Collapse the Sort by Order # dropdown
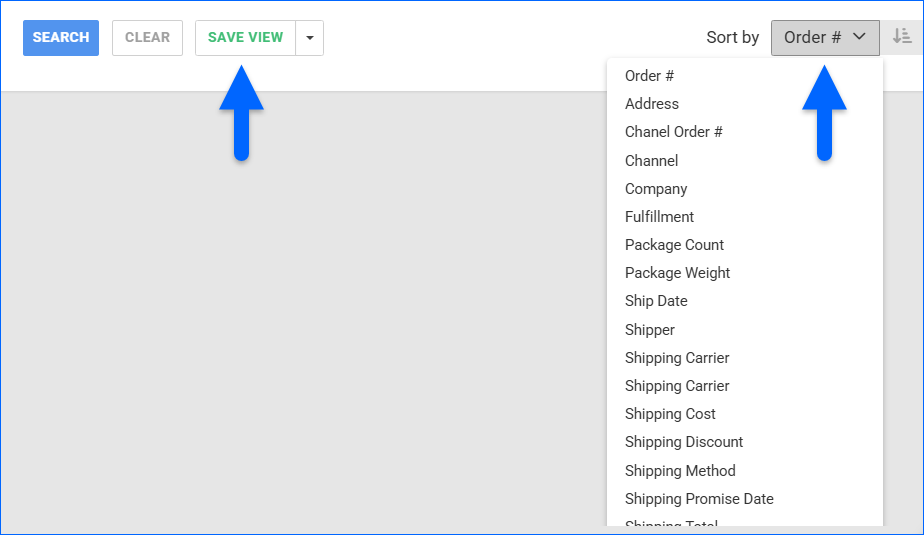 [x=824, y=38]
